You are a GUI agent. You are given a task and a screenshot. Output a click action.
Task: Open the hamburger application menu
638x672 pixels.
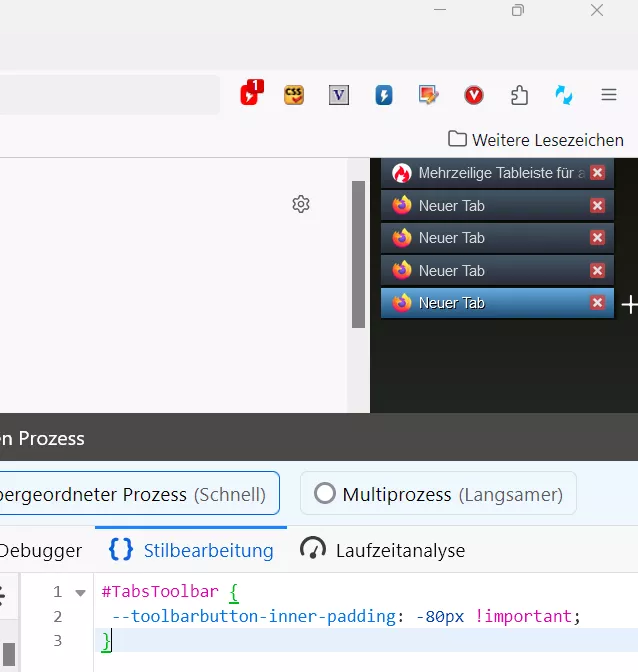tap(609, 94)
